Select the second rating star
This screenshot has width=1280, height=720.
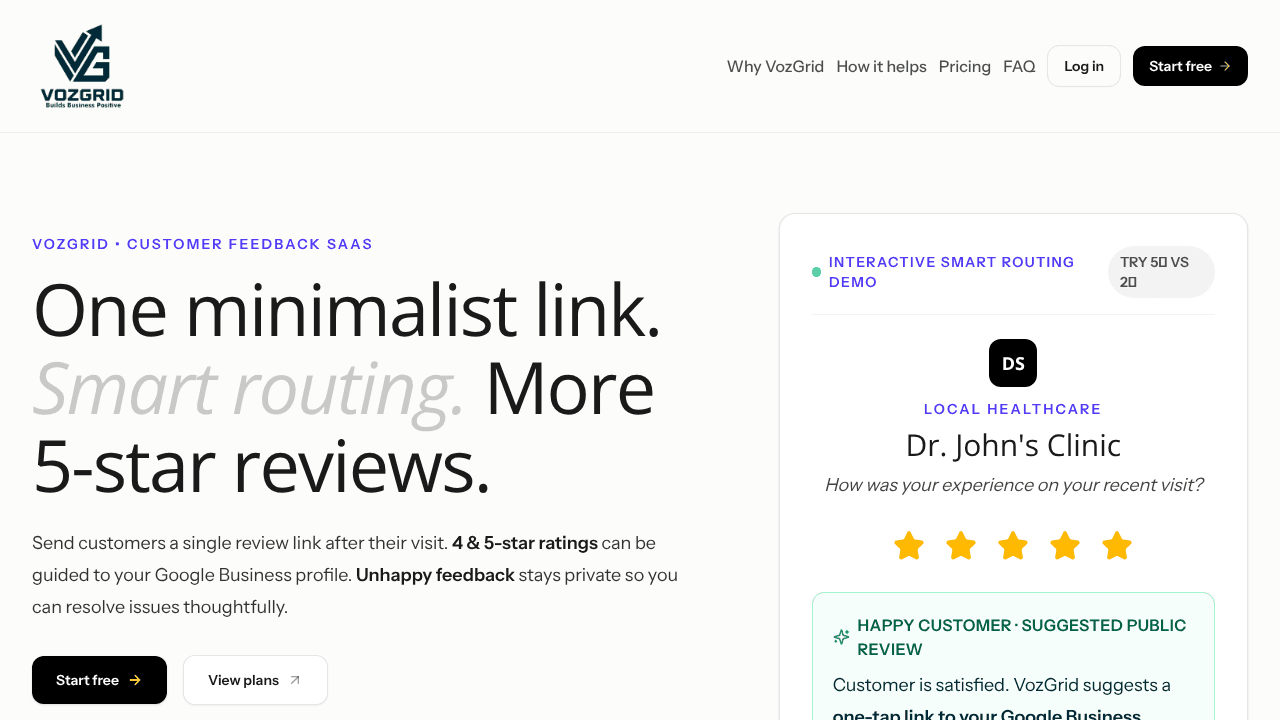click(961, 546)
